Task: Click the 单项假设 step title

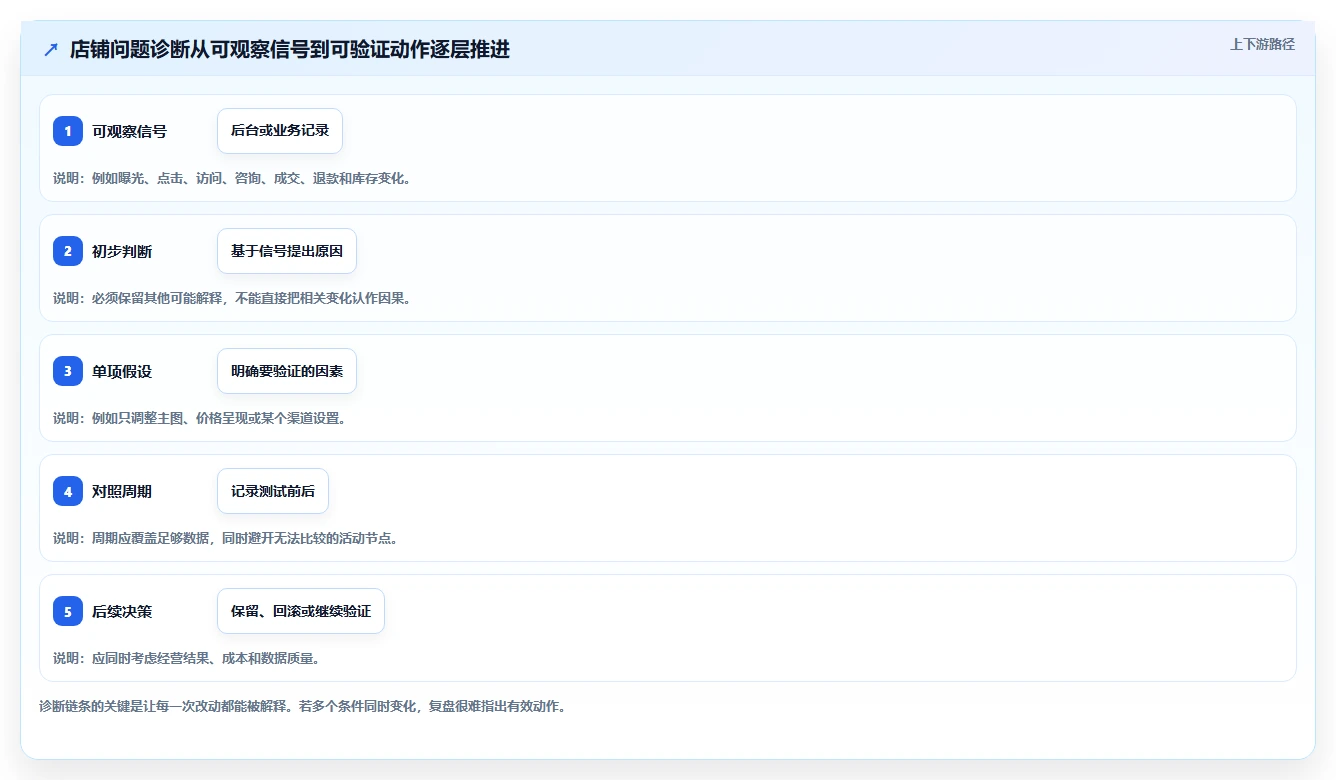Action: [x=122, y=371]
